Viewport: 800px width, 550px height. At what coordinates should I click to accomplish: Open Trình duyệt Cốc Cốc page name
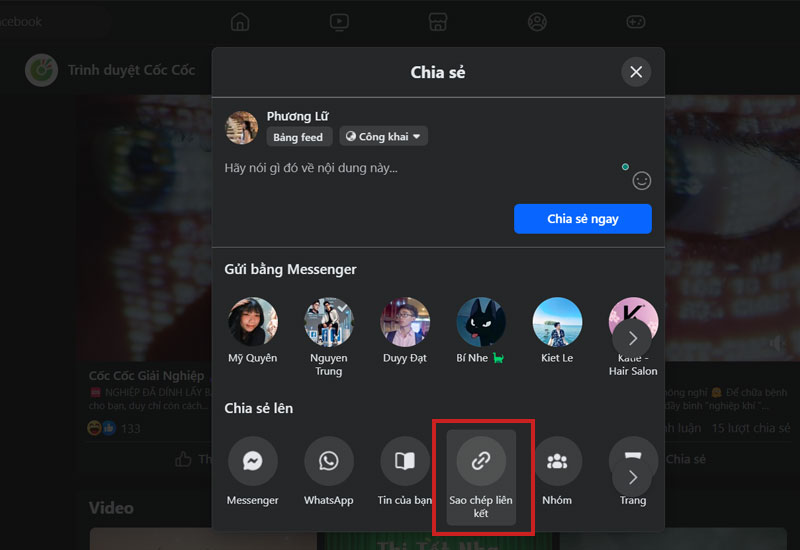[132, 70]
